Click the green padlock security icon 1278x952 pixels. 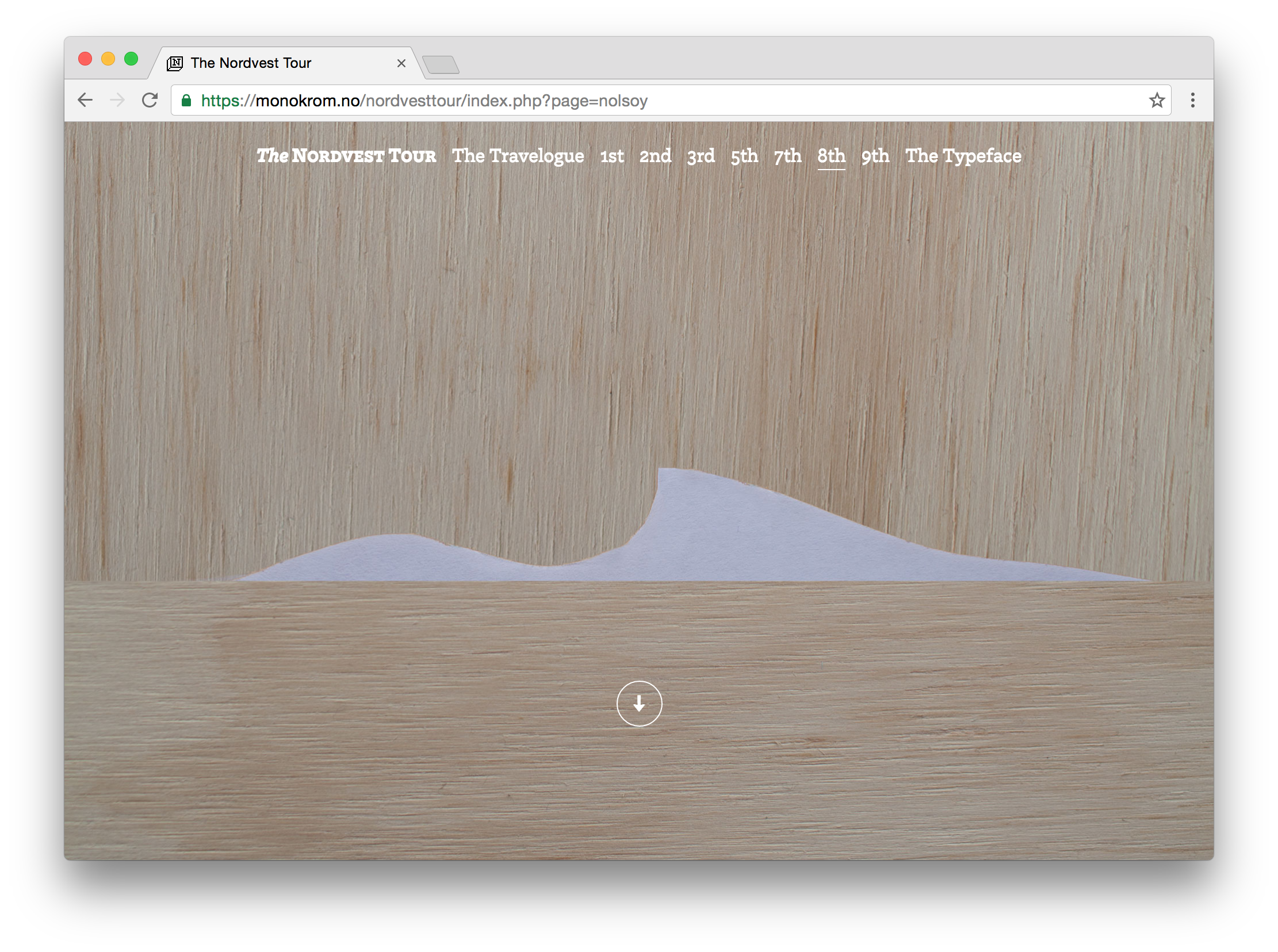pos(186,101)
